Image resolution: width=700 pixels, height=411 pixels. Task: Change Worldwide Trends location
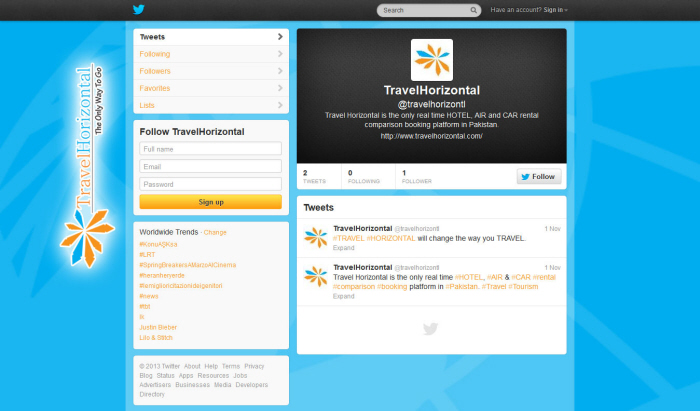tap(215, 232)
